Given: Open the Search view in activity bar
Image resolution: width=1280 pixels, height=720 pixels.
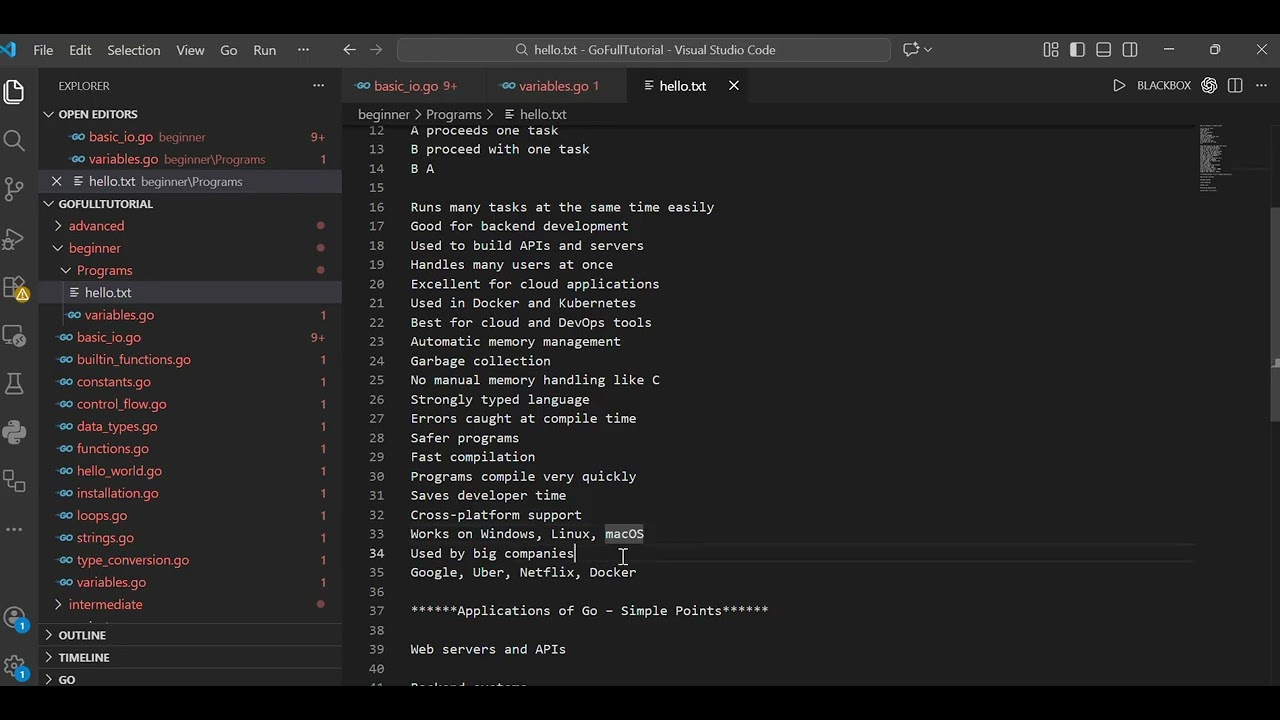Looking at the screenshot, I should click(14, 140).
